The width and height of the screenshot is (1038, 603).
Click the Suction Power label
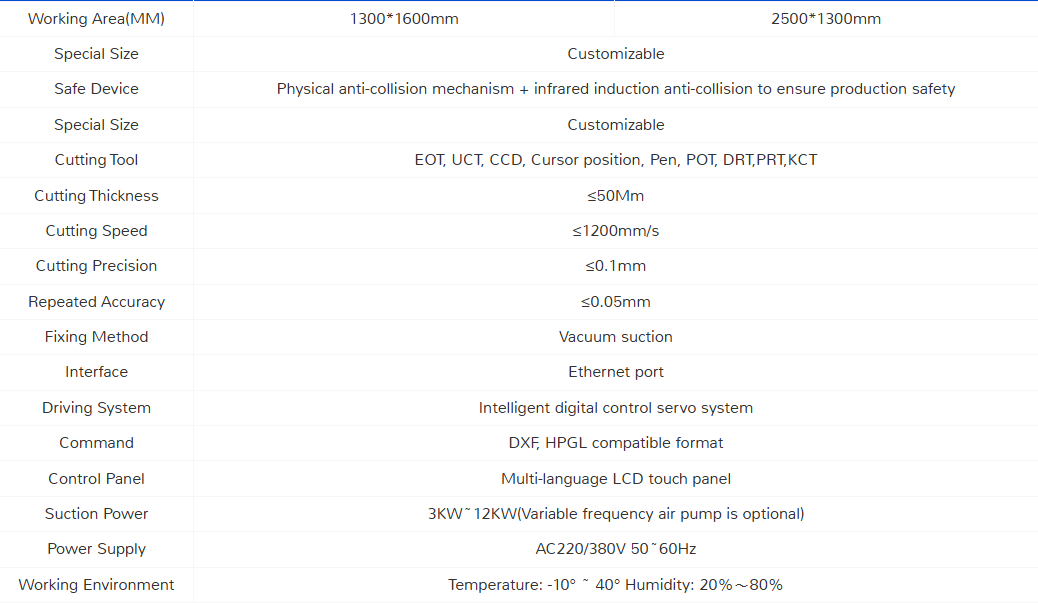96,514
